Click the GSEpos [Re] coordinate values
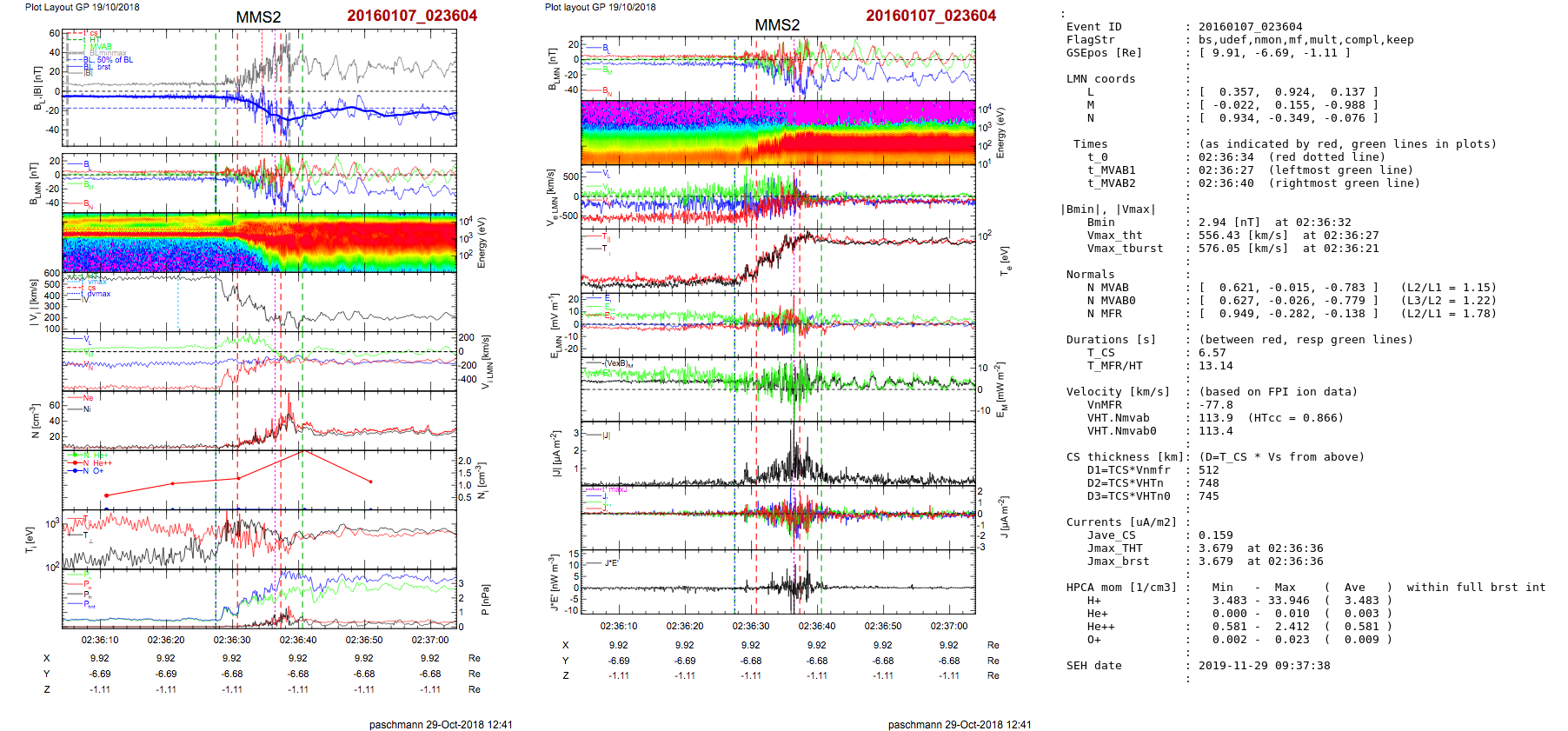The height and width of the screenshot is (731, 1568). 1274,53
